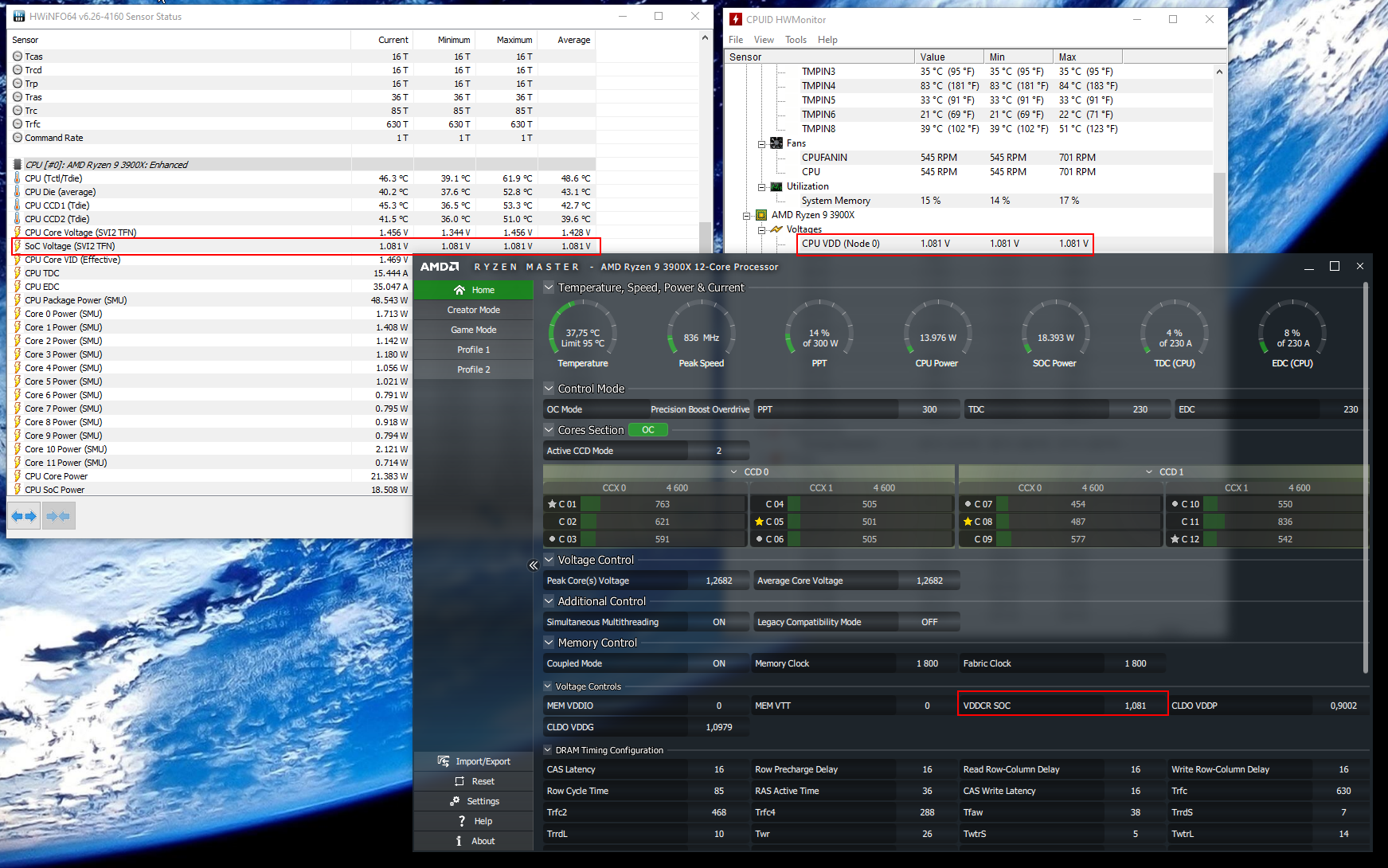Switch to Game Mode in Ryzen Master
Viewport: 1388px width, 868px height.
[x=473, y=330]
